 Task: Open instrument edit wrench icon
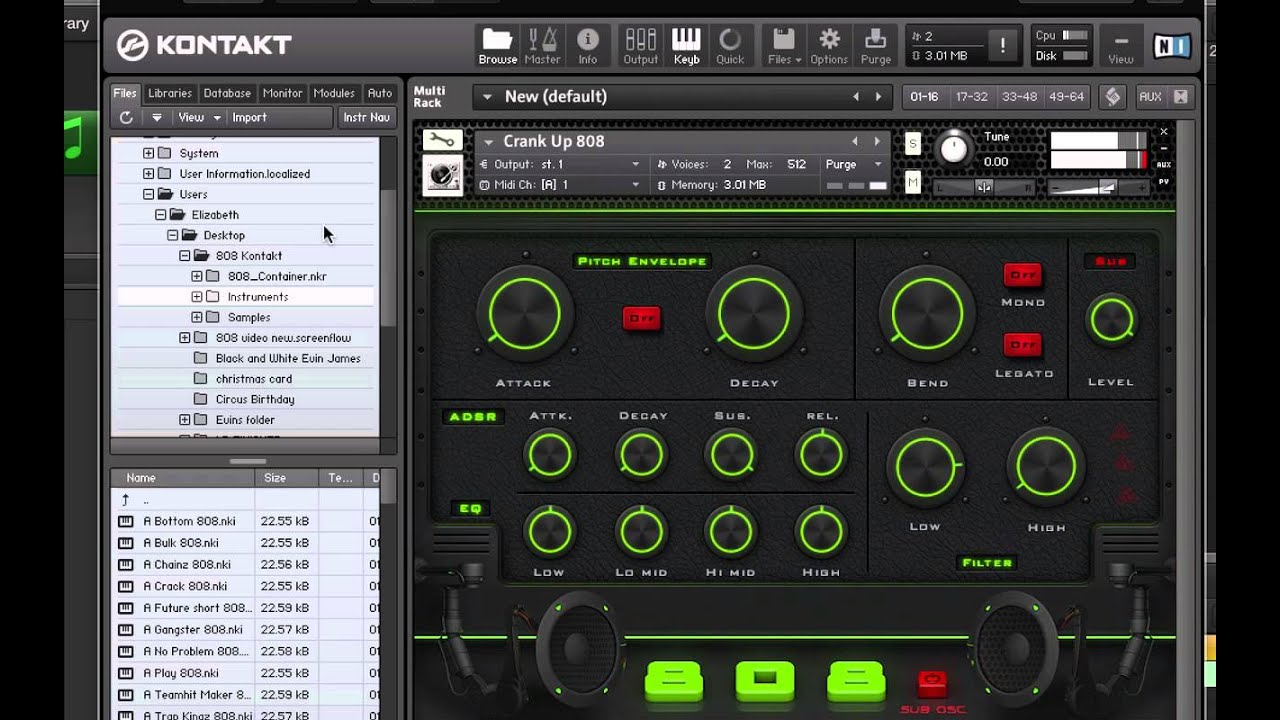click(x=442, y=141)
